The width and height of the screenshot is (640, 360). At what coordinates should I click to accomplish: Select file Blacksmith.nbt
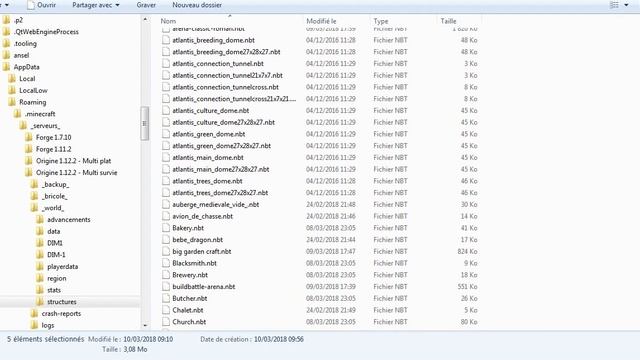point(194,263)
